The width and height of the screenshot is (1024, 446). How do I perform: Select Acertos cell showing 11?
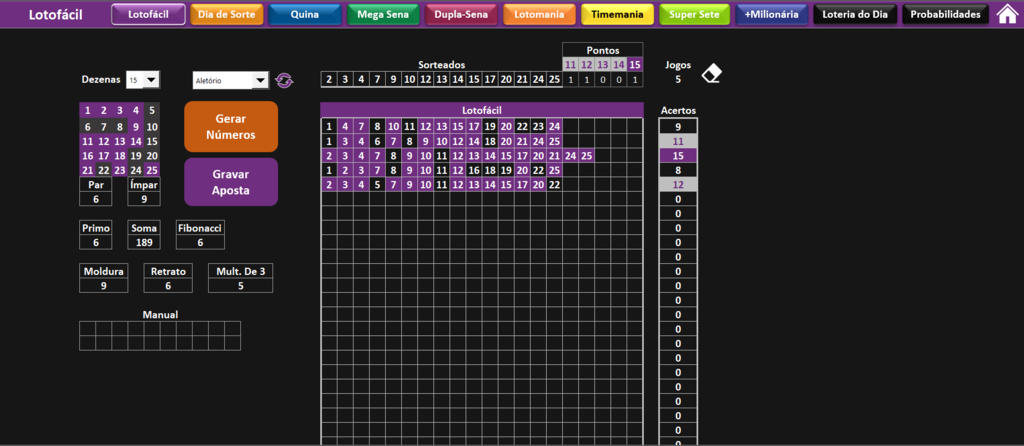[678, 141]
